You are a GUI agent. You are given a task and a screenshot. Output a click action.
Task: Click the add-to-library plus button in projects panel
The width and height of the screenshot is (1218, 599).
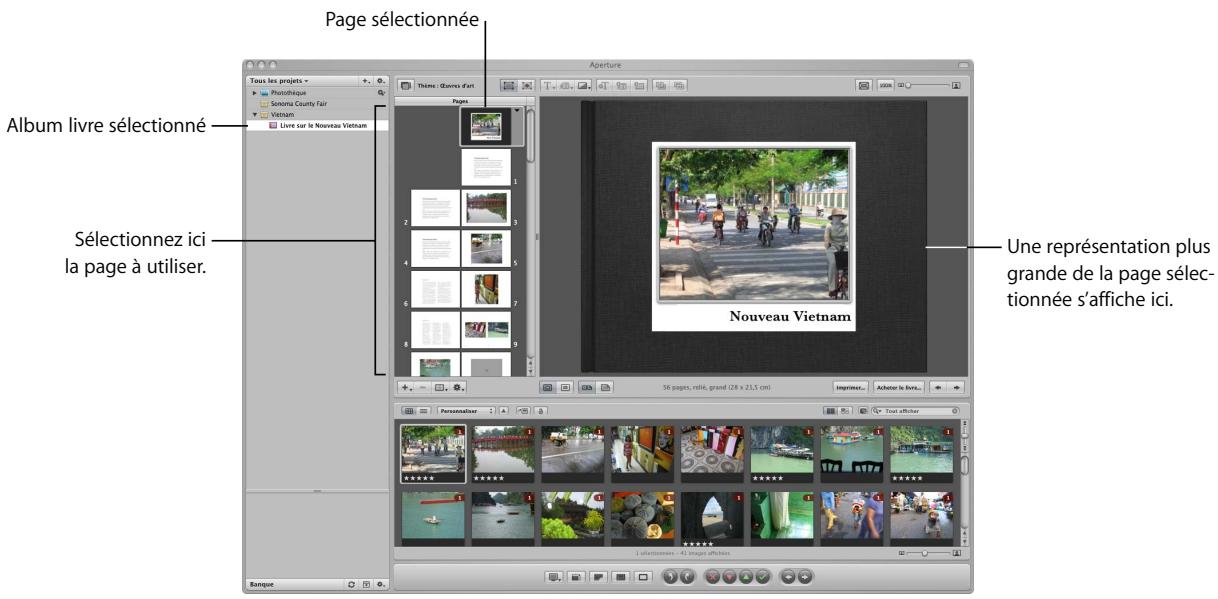pyautogui.click(x=367, y=79)
